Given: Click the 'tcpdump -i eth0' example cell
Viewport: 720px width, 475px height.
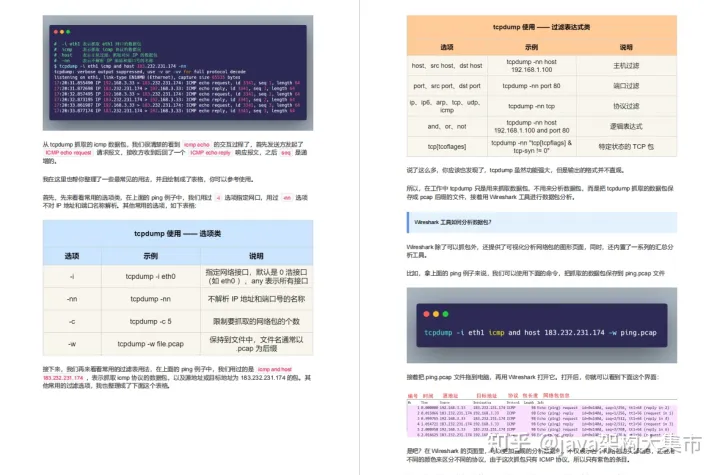Looking at the screenshot, I should [151, 277].
